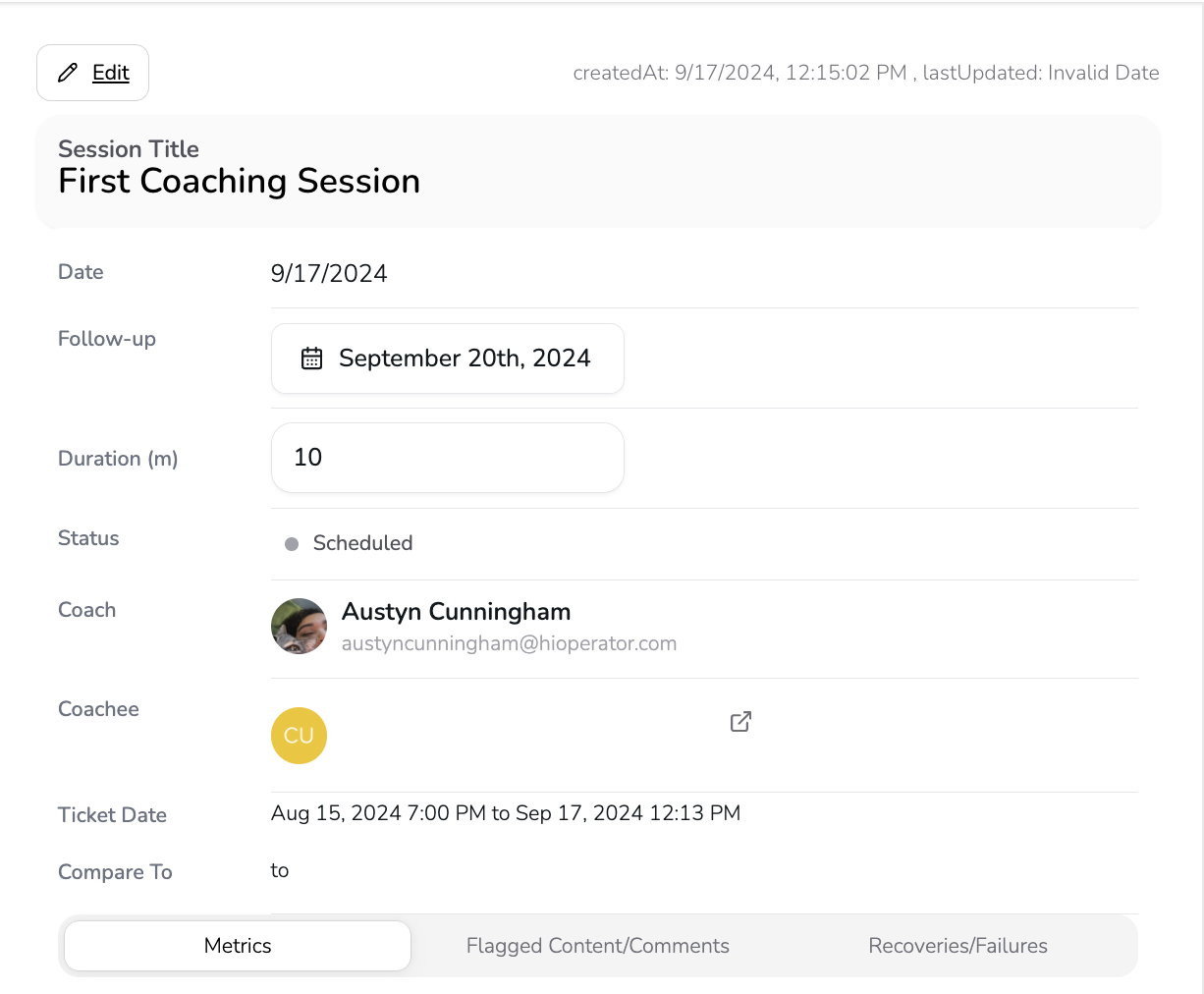Click Austyn Cunningham's profile photo
Image resolution: width=1204 pixels, height=994 pixels.
(299, 627)
